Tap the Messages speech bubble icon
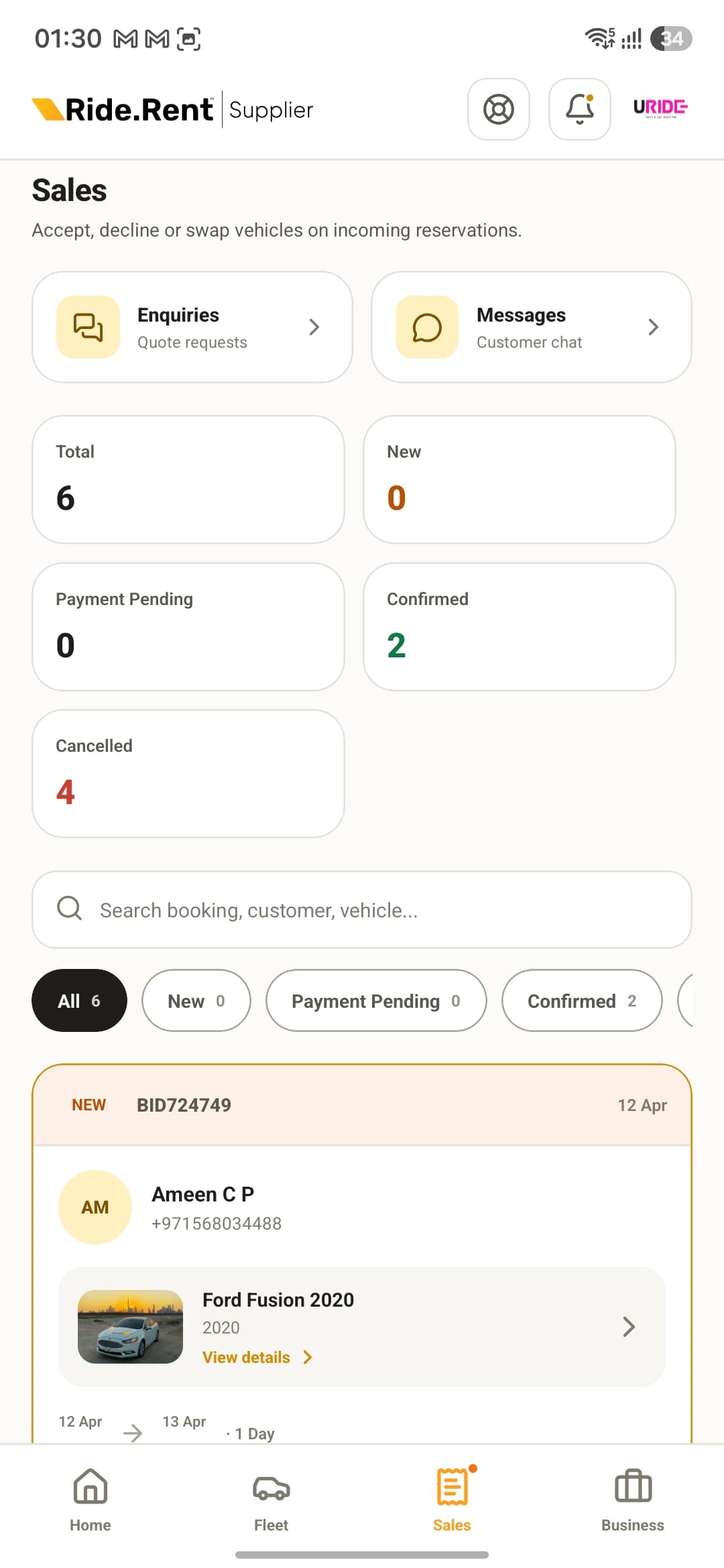Image resolution: width=724 pixels, height=1568 pixels. [x=427, y=327]
